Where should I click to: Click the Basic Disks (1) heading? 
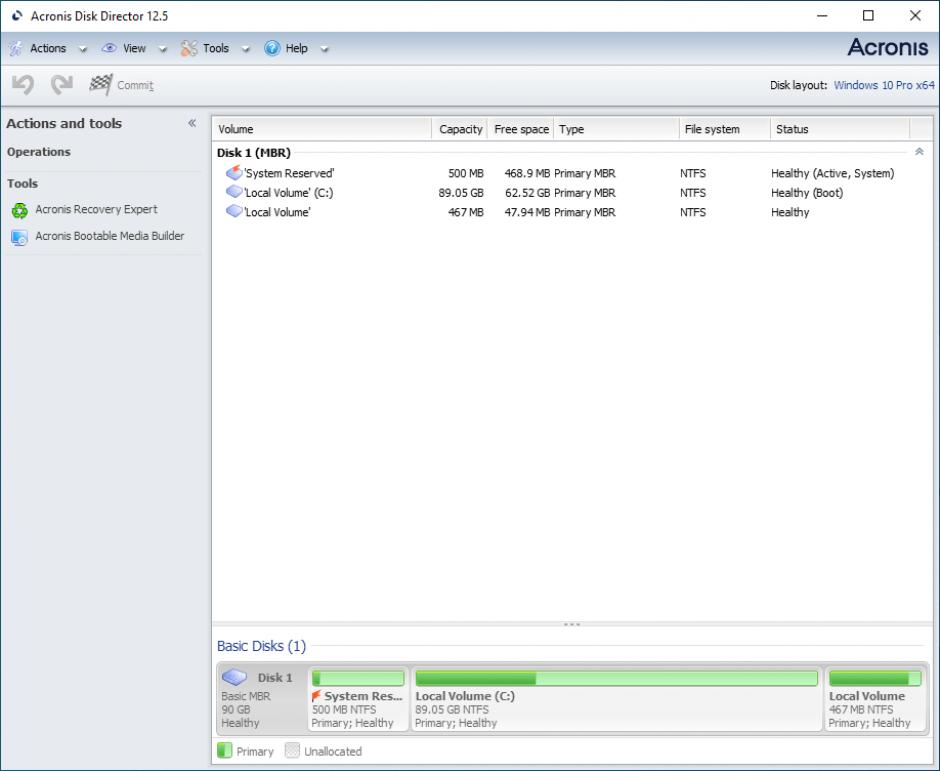pyautogui.click(x=261, y=646)
